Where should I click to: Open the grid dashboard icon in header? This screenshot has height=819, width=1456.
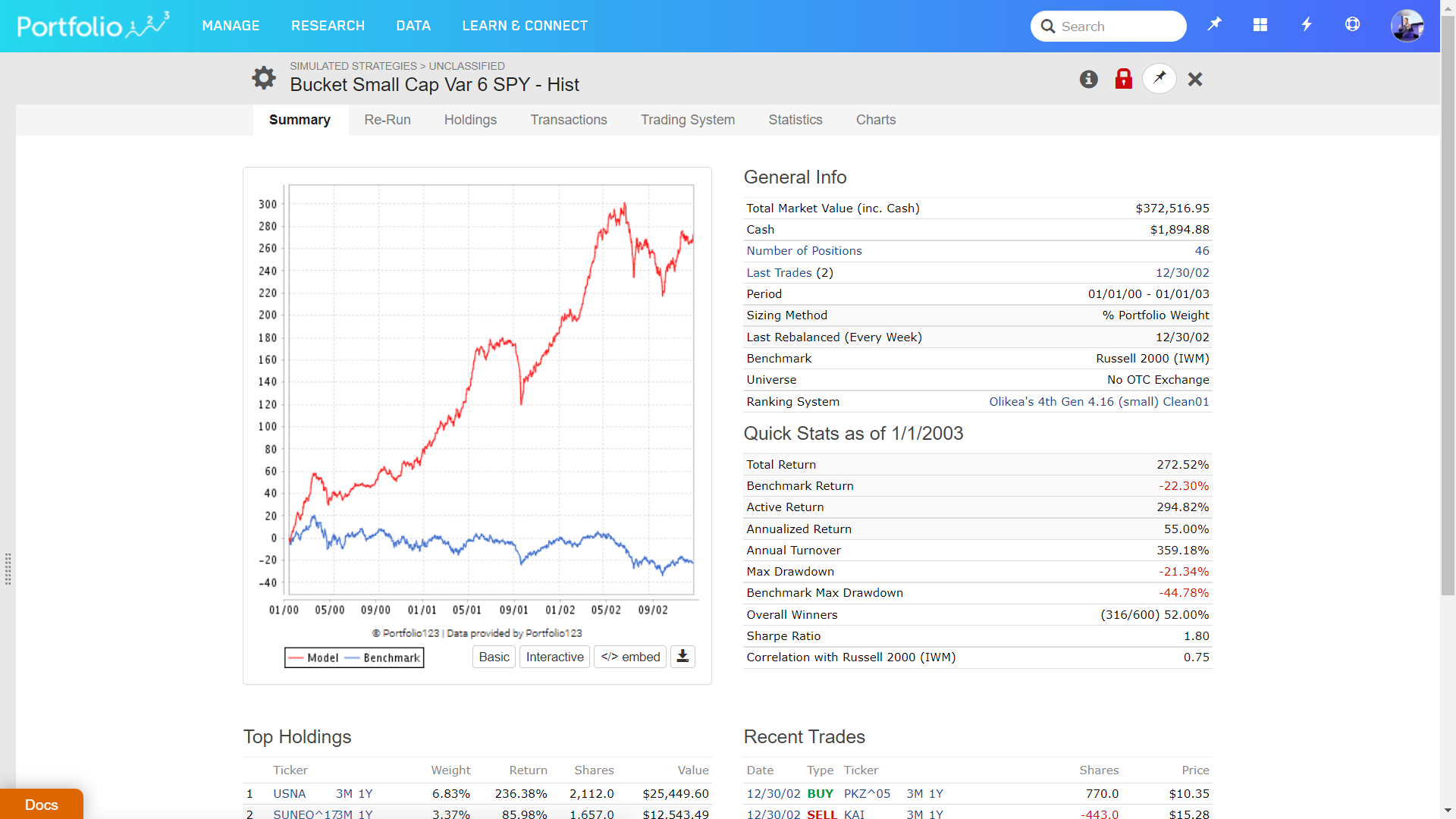pyautogui.click(x=1260, y=25)
